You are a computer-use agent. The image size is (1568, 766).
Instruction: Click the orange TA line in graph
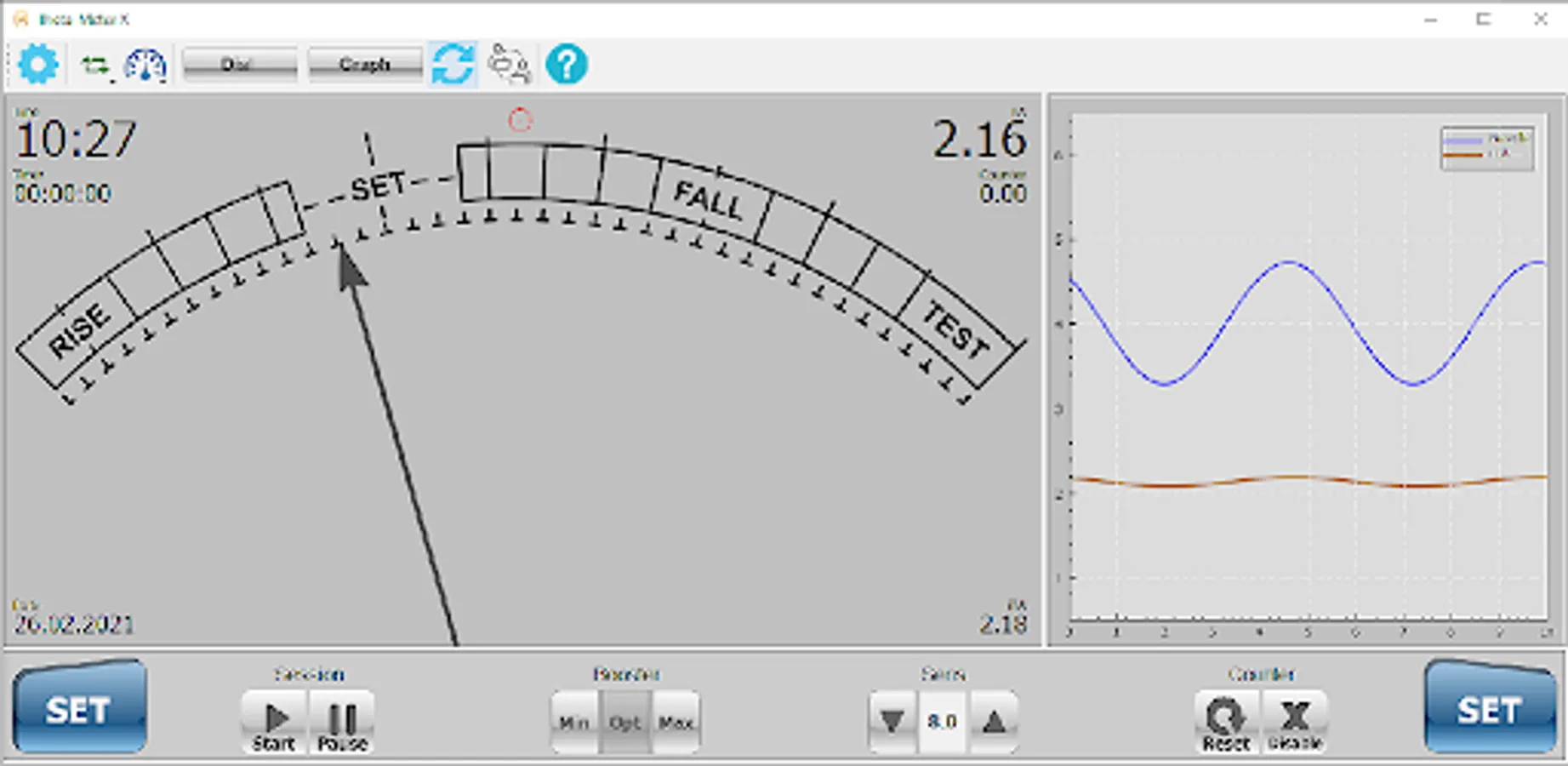click(1309, 481)
